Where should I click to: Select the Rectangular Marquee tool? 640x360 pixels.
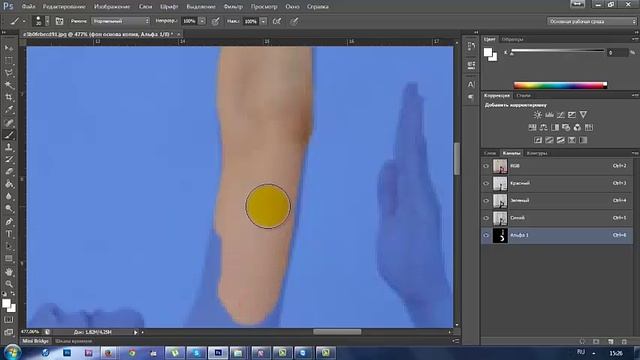coord(9,60)
